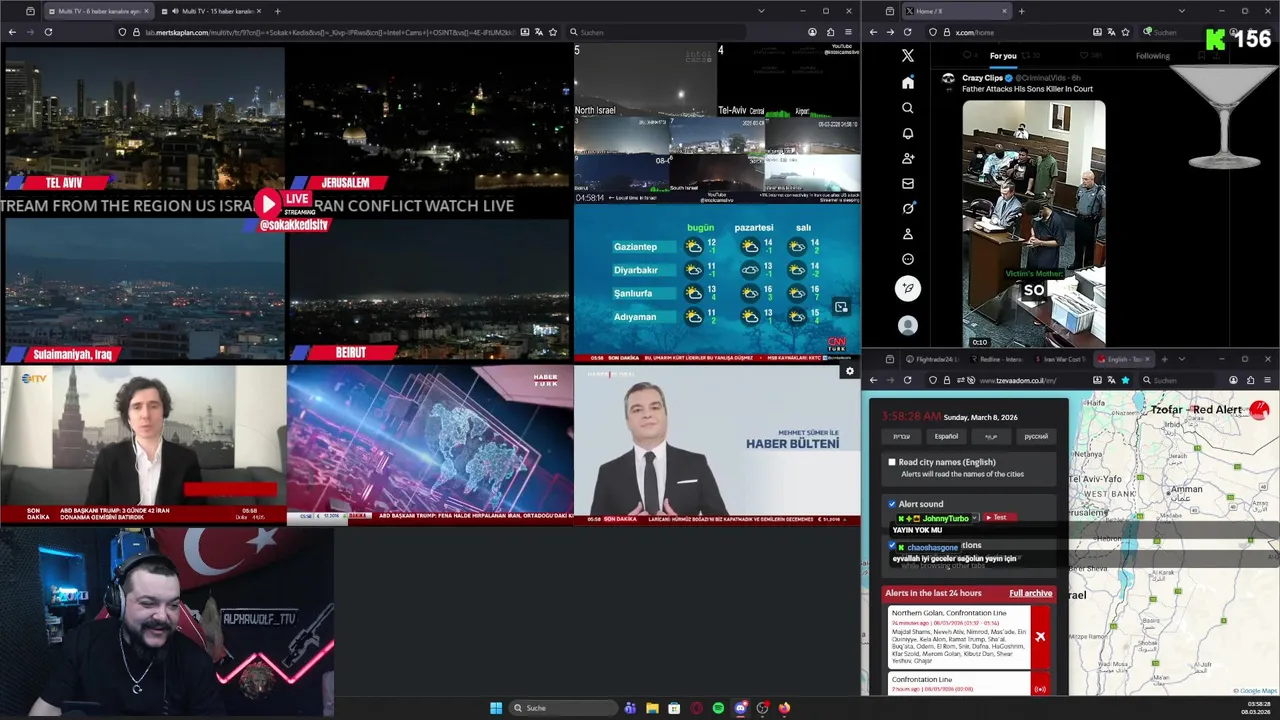Open Firefox from the taskbar
The width and height of the screenshot is (1280, 720).
[x=784, y=708]
